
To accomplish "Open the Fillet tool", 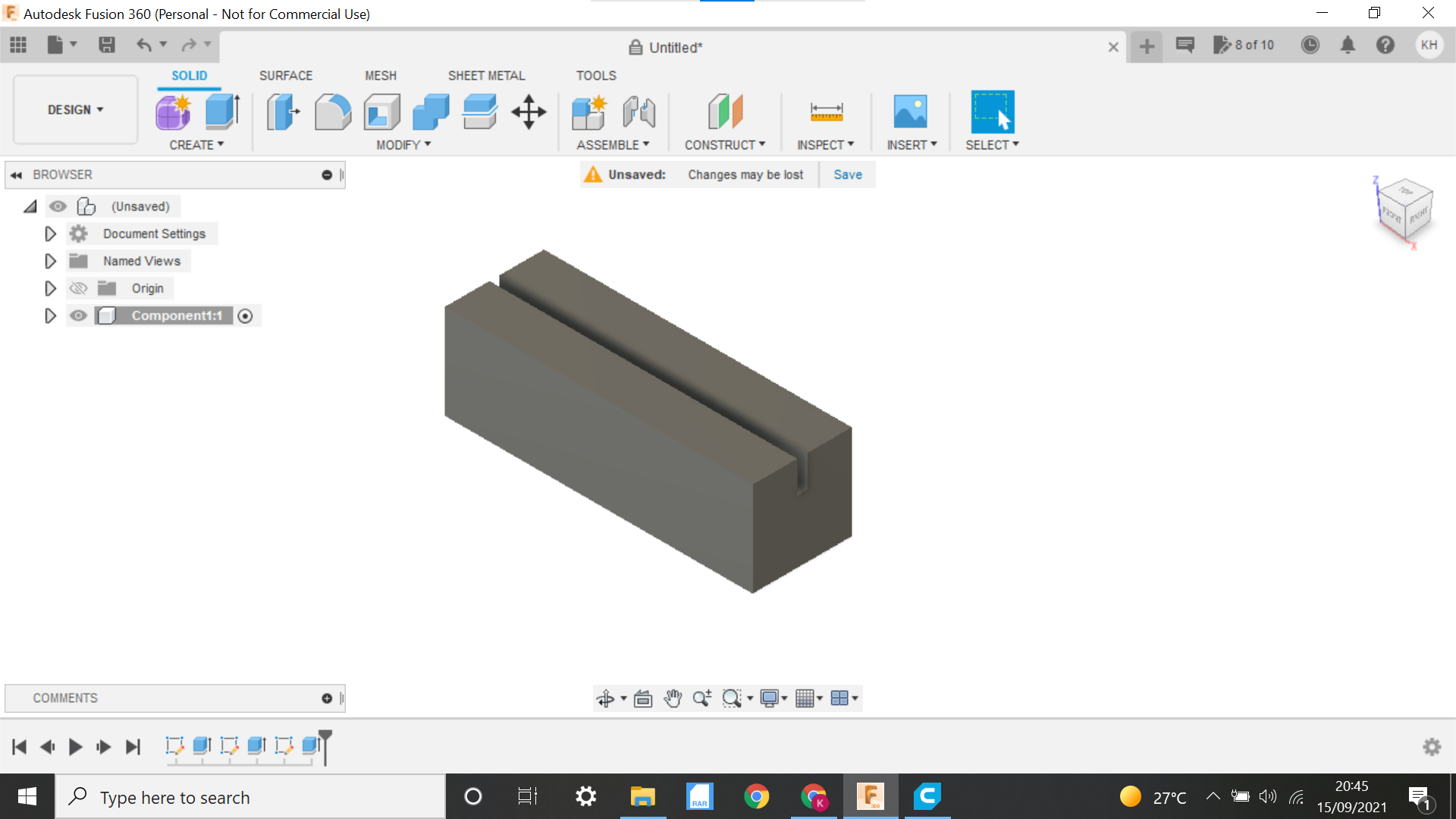I will [x=332, y=111].
